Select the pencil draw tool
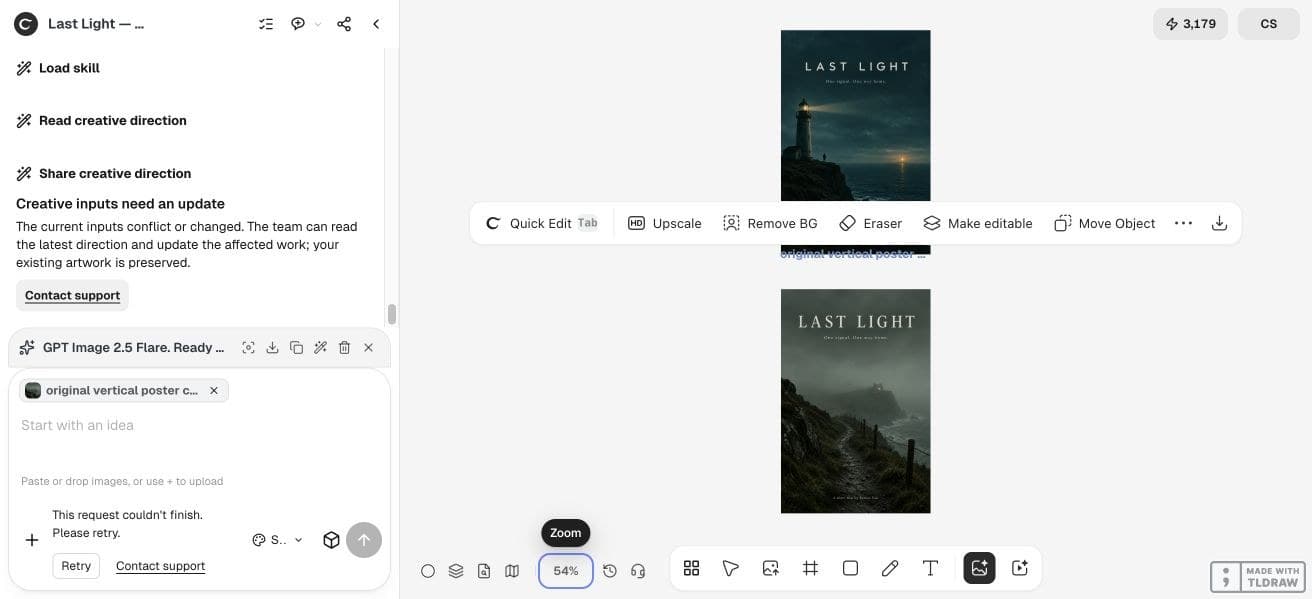 coord(890,568)
